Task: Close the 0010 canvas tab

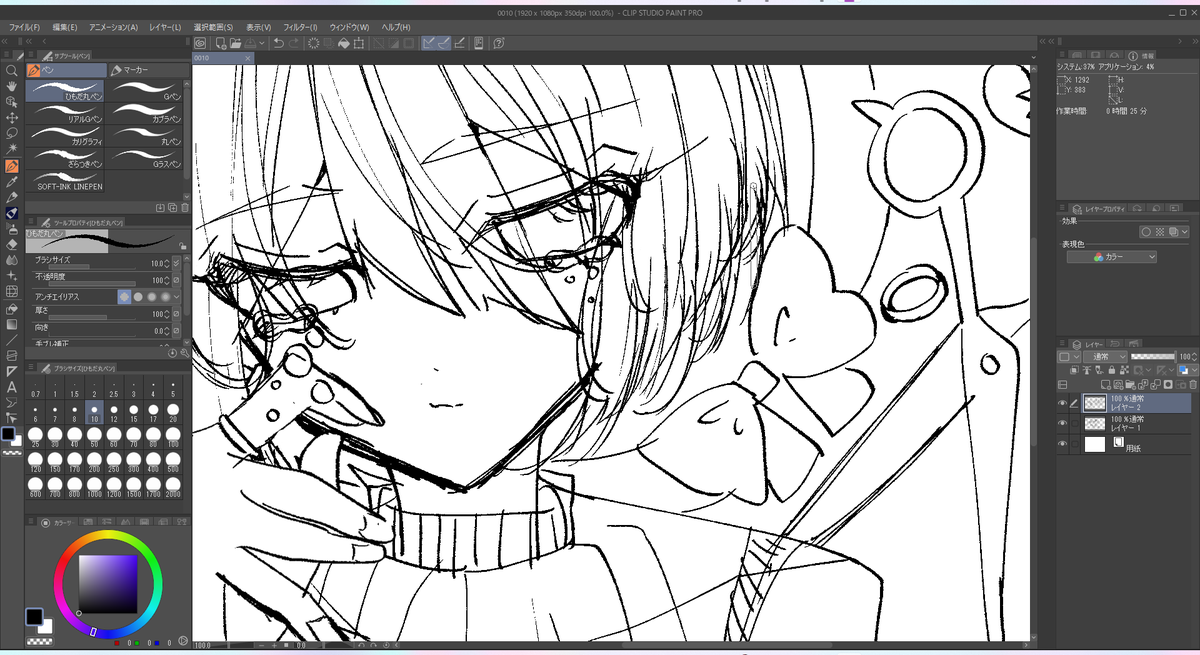Action: pos(249,59)
